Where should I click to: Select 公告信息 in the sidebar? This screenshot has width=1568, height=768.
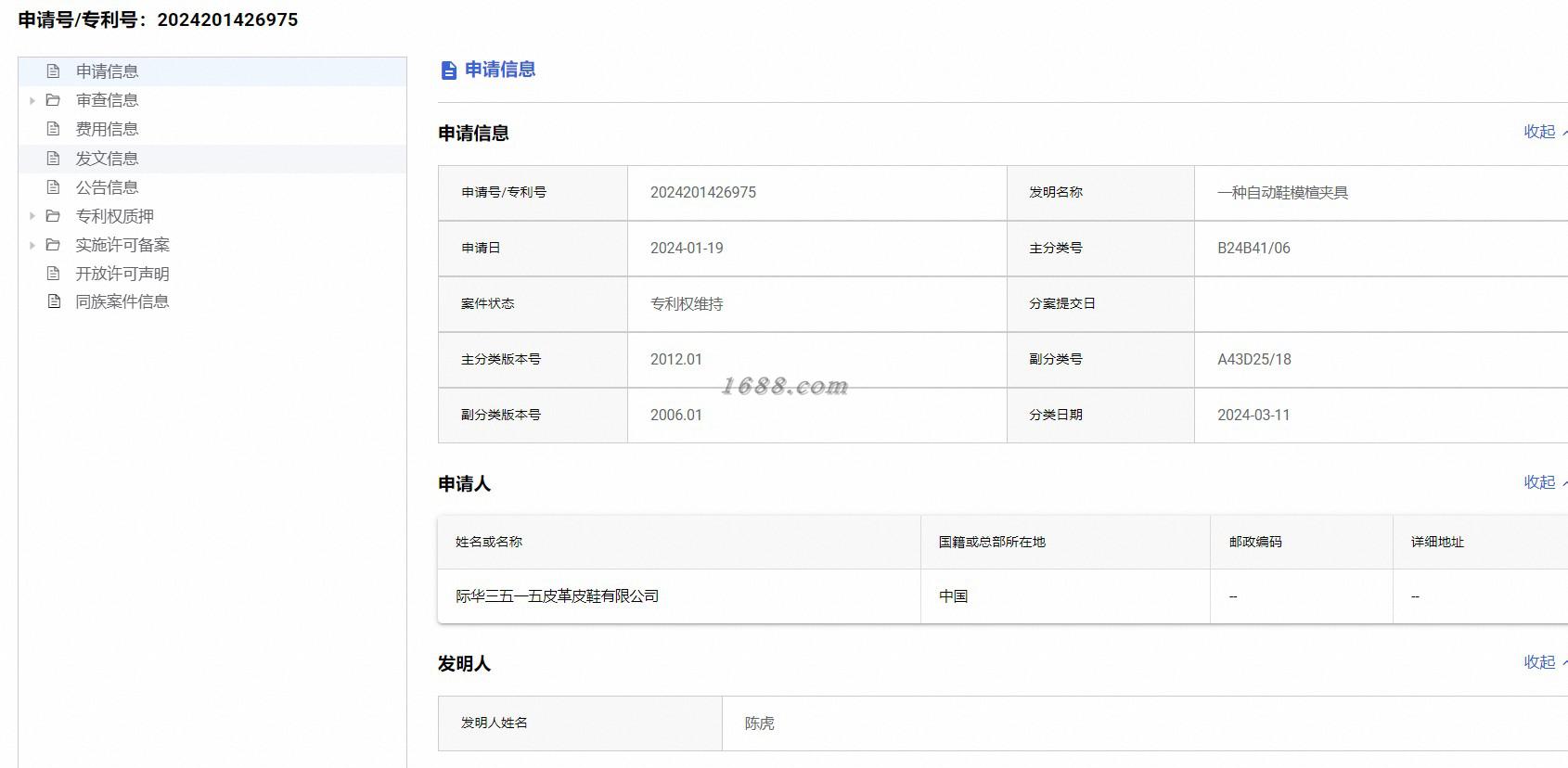[107, 187]
